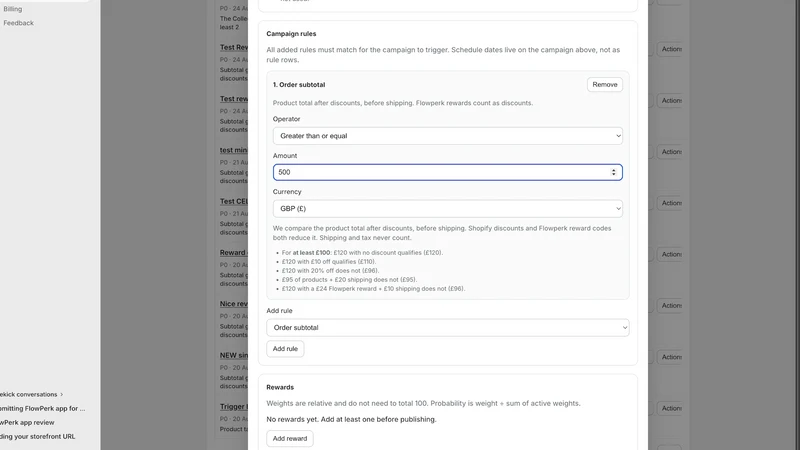This screenshot has height=450, width=800.
Task: Remove the Order subtotal rule
Action: pos(605,85)
